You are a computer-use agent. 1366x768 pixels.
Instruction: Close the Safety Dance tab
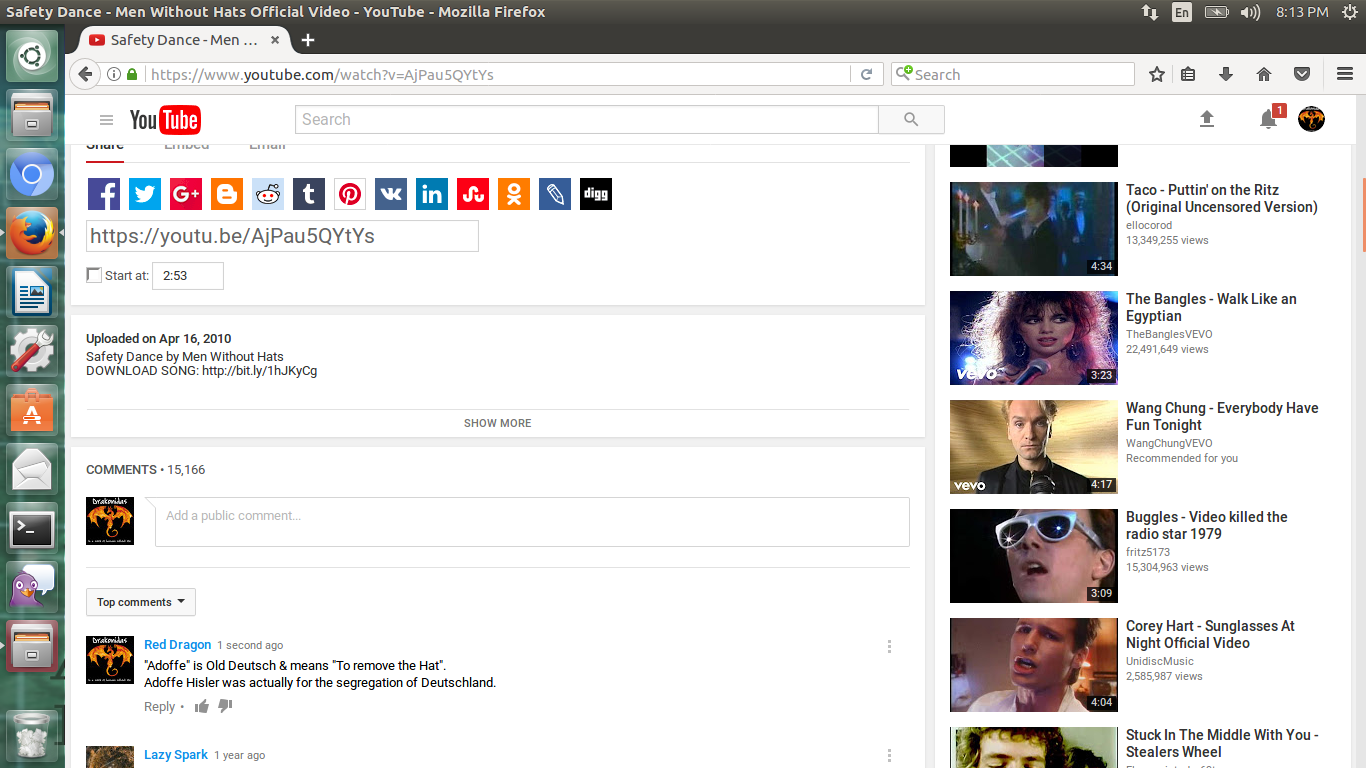[x=277, y=40]
